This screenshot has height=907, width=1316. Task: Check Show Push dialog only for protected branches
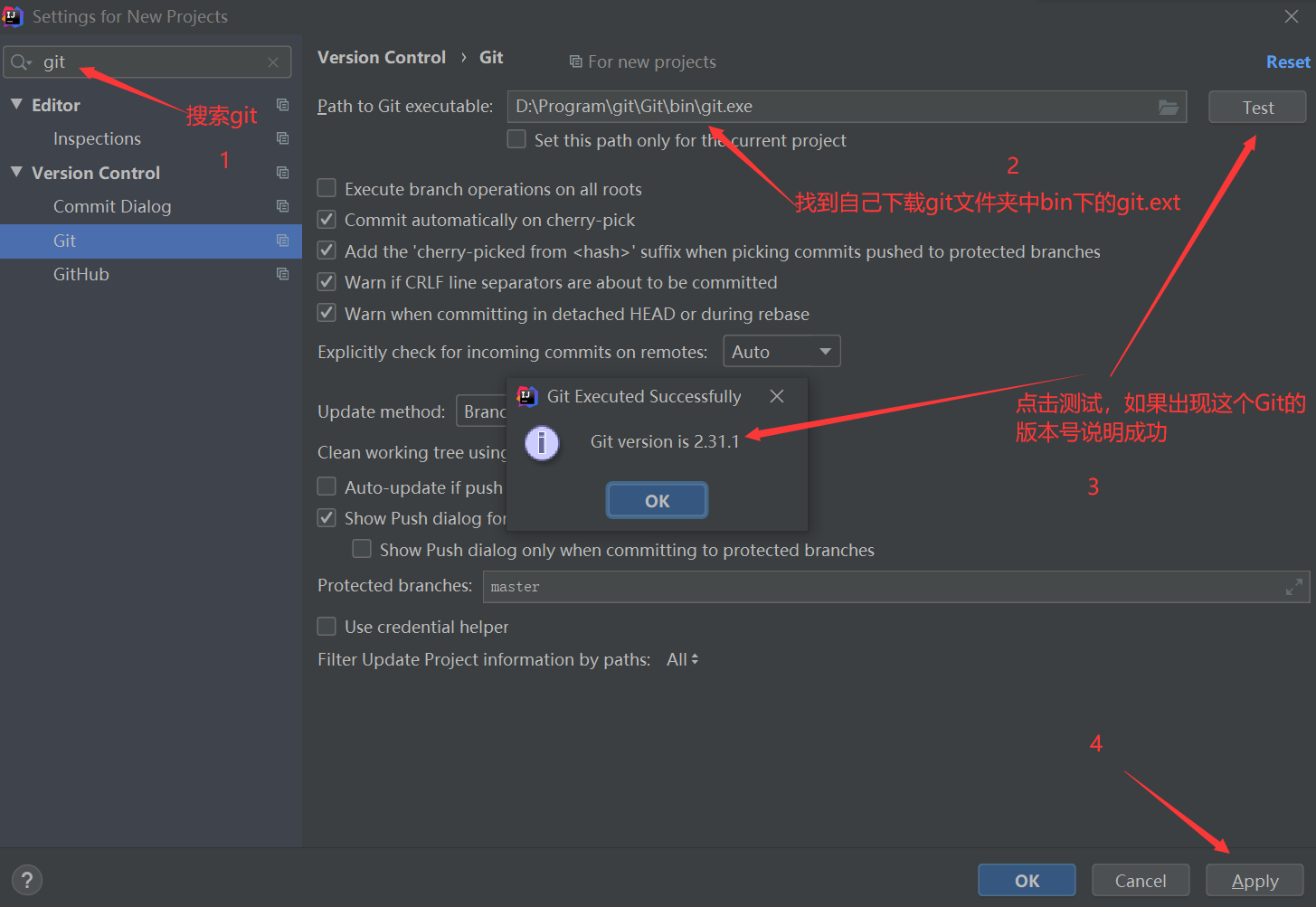pos(362,549)
